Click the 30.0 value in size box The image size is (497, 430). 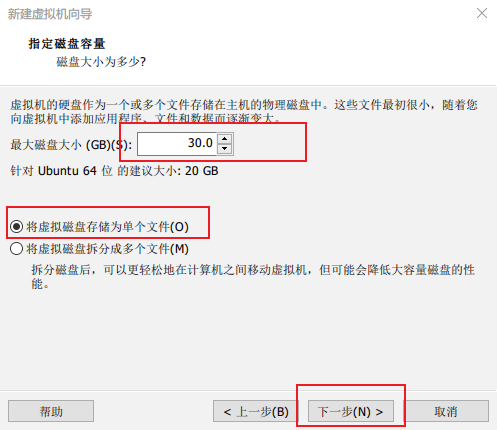pyautogui.click(x=200, y=143)
